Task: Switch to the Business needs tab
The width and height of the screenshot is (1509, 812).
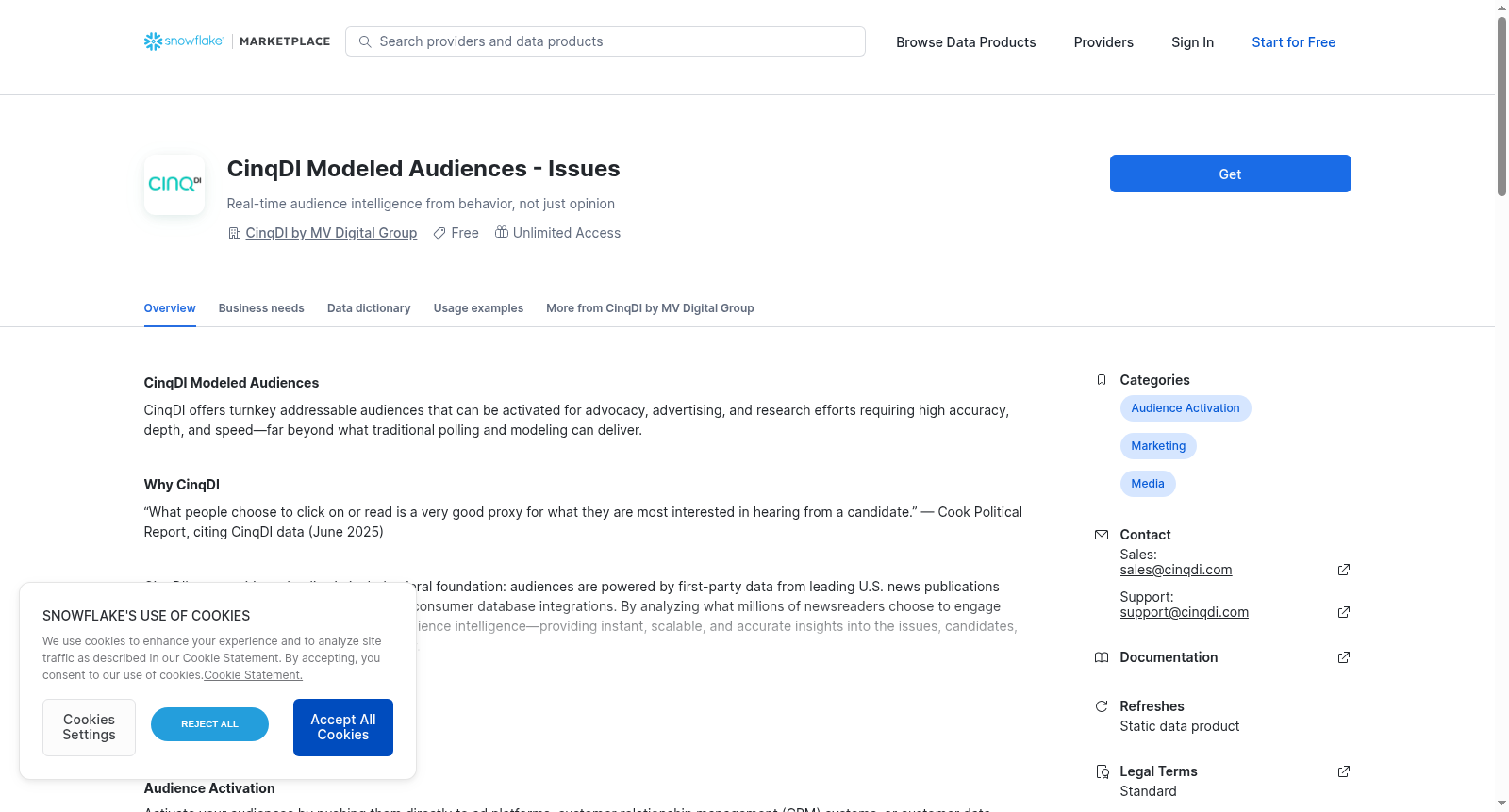Action: 261,308
